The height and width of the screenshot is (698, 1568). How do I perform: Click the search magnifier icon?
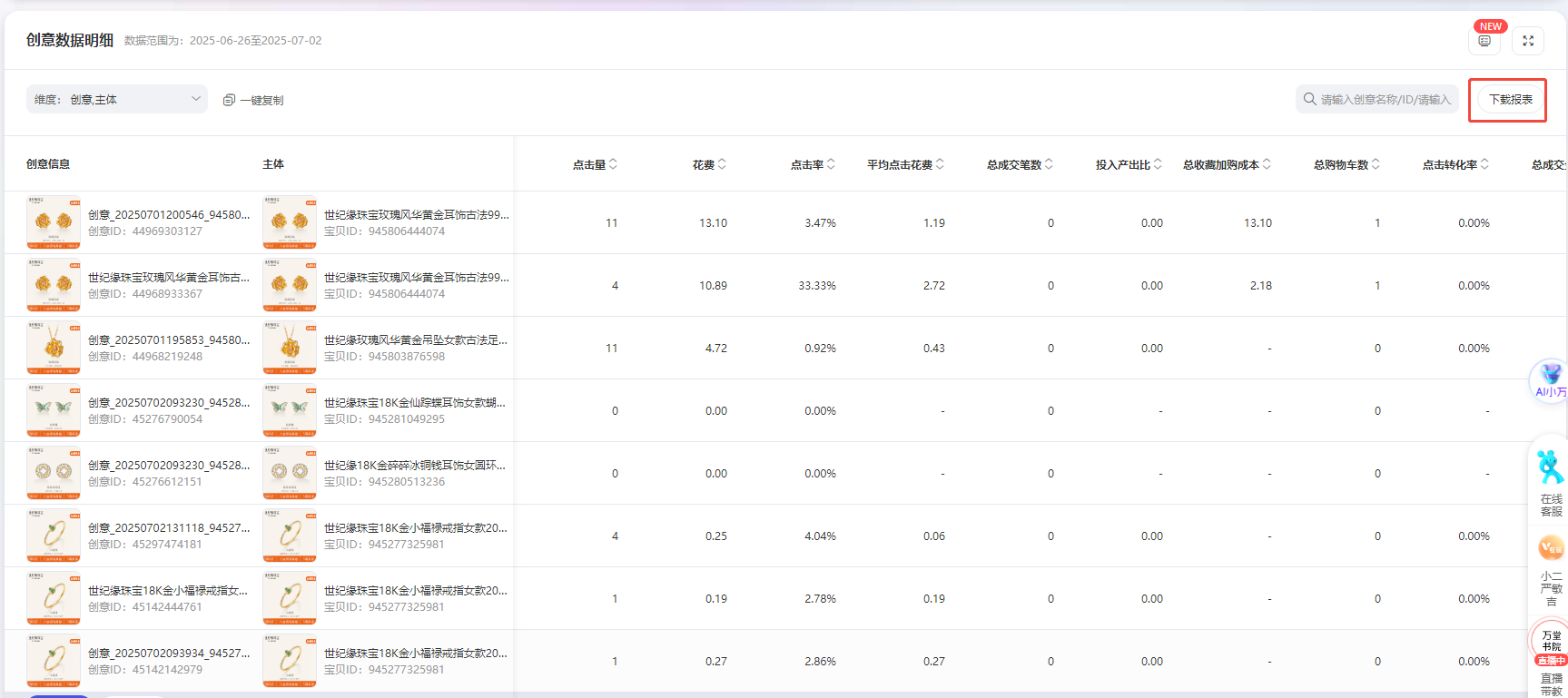pos(1309,99)
